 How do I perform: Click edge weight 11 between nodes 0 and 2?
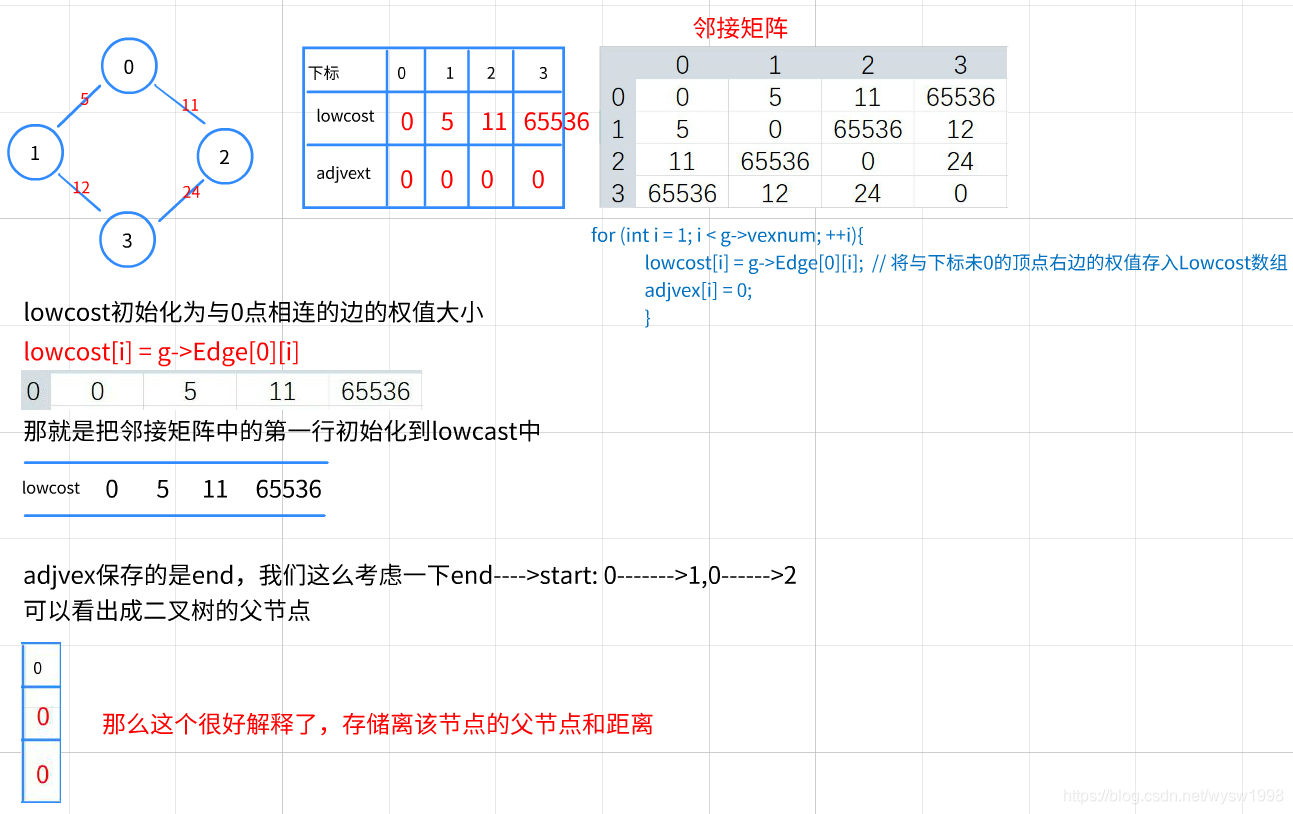tap(190, 105)
